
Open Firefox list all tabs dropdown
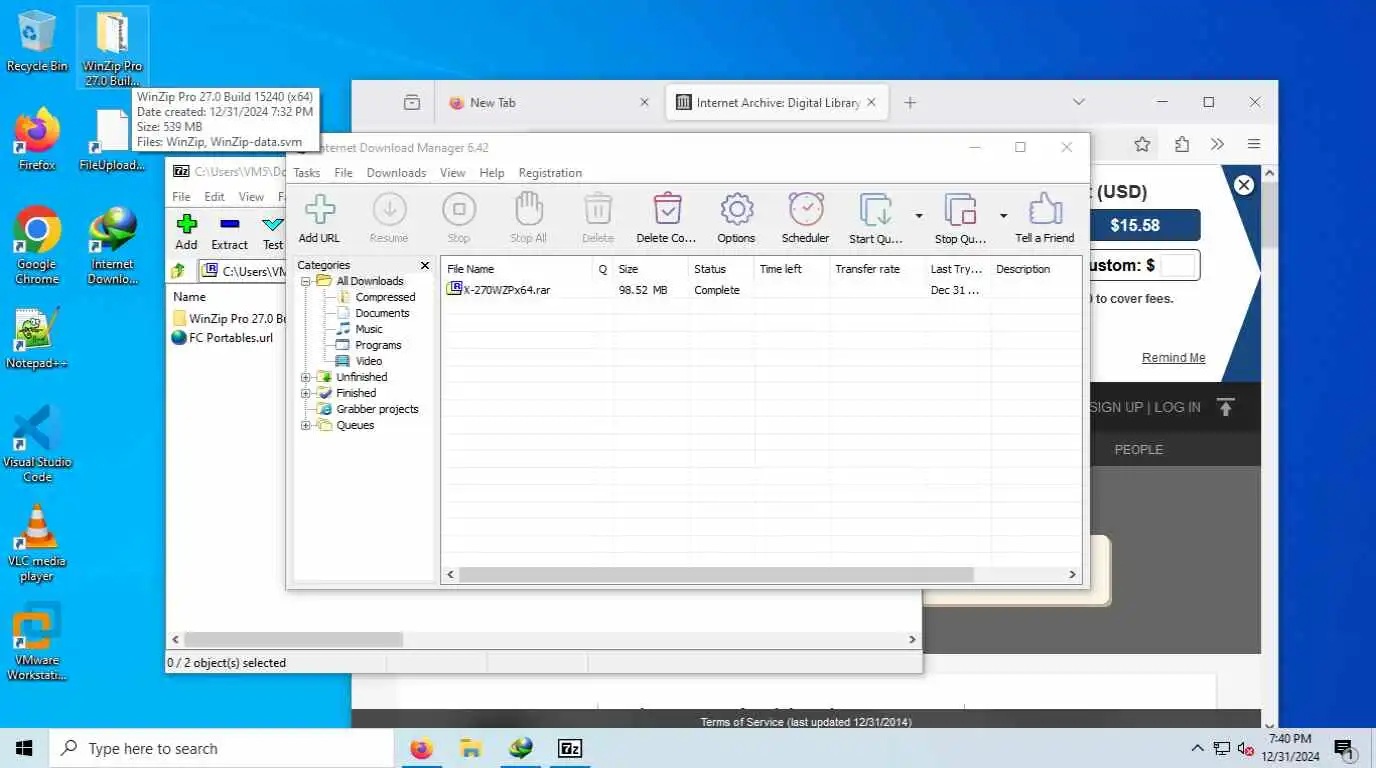pyautogui.click(x=1078, y=102)
